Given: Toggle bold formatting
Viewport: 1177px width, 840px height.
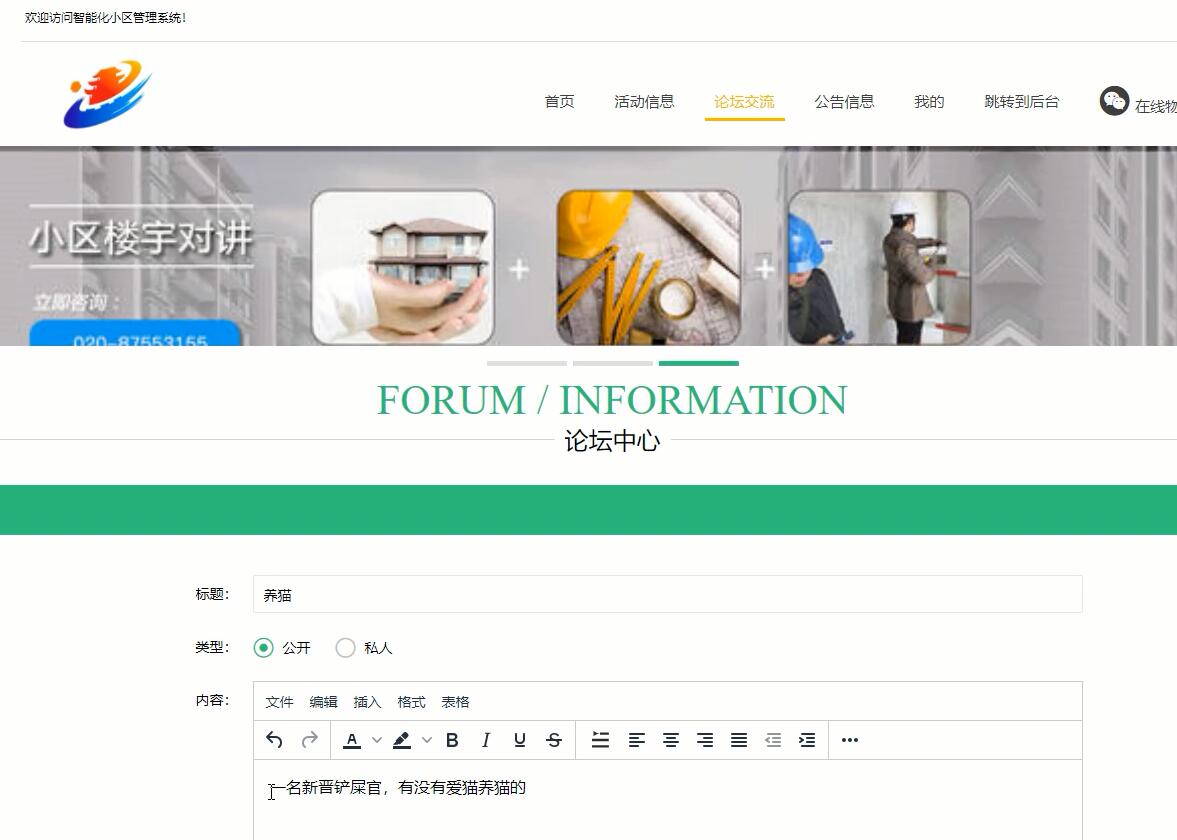Looking at the screenshot, I should point(452,740).
